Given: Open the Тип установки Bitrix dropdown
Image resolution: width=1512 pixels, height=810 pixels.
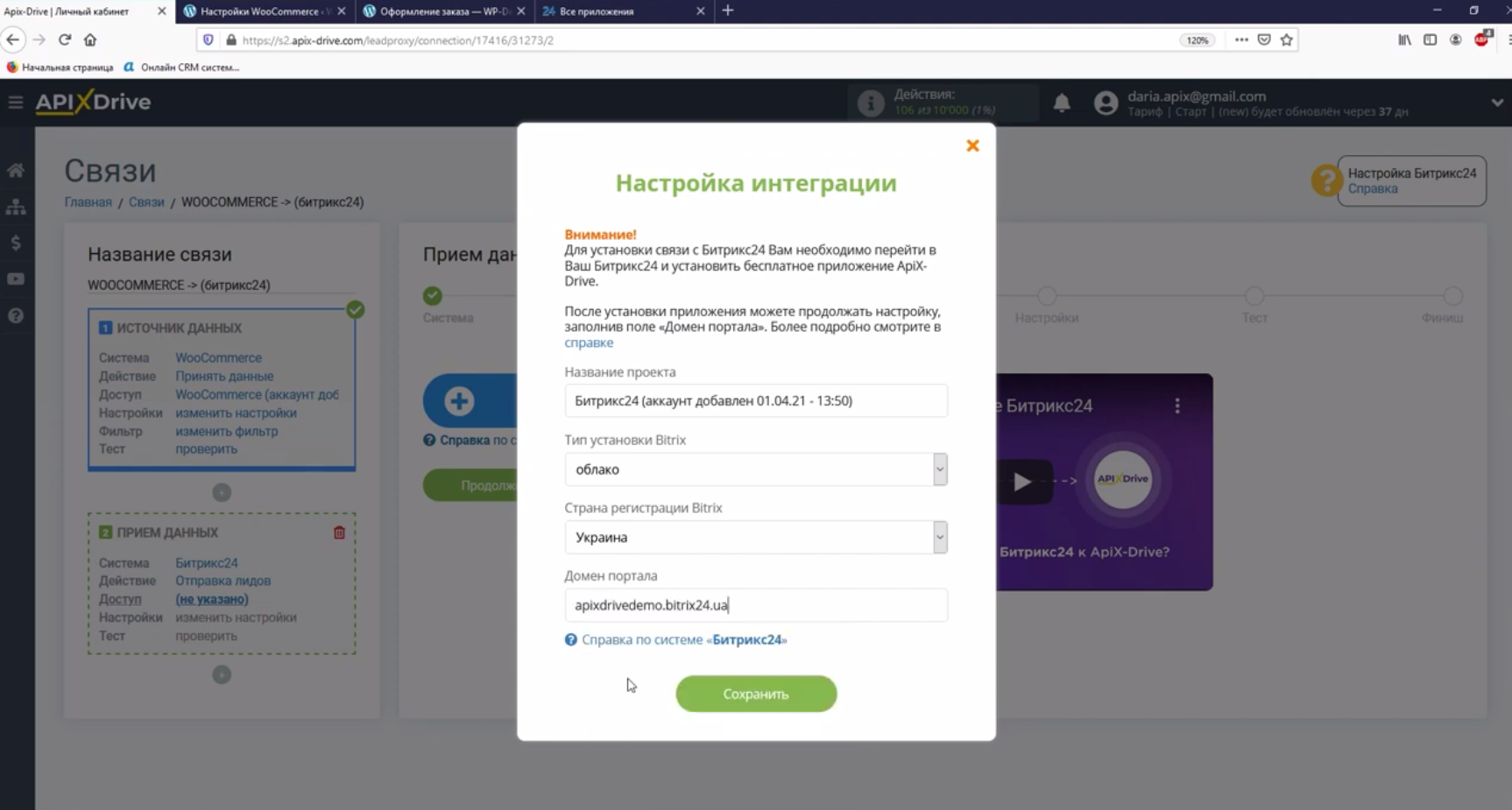Looking at the screenshot, I should point(756,469).
